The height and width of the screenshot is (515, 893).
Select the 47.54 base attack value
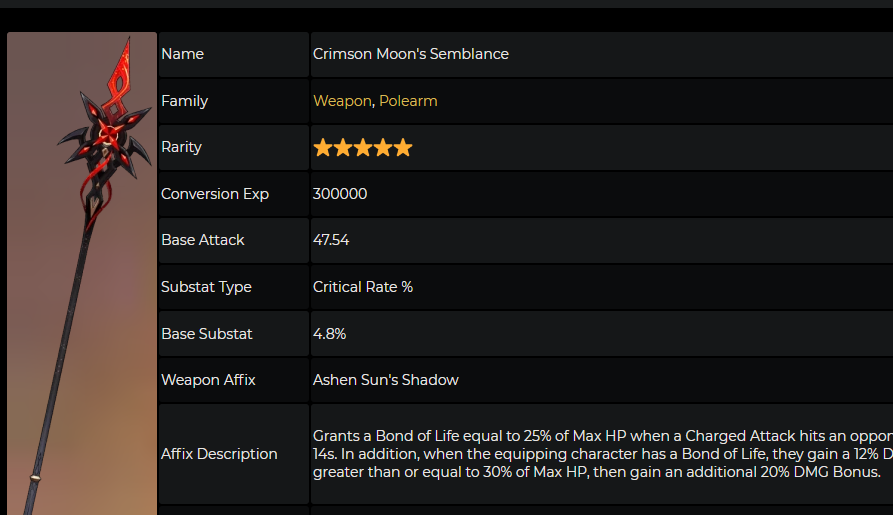pyautogui.click(x=331, y=240)
